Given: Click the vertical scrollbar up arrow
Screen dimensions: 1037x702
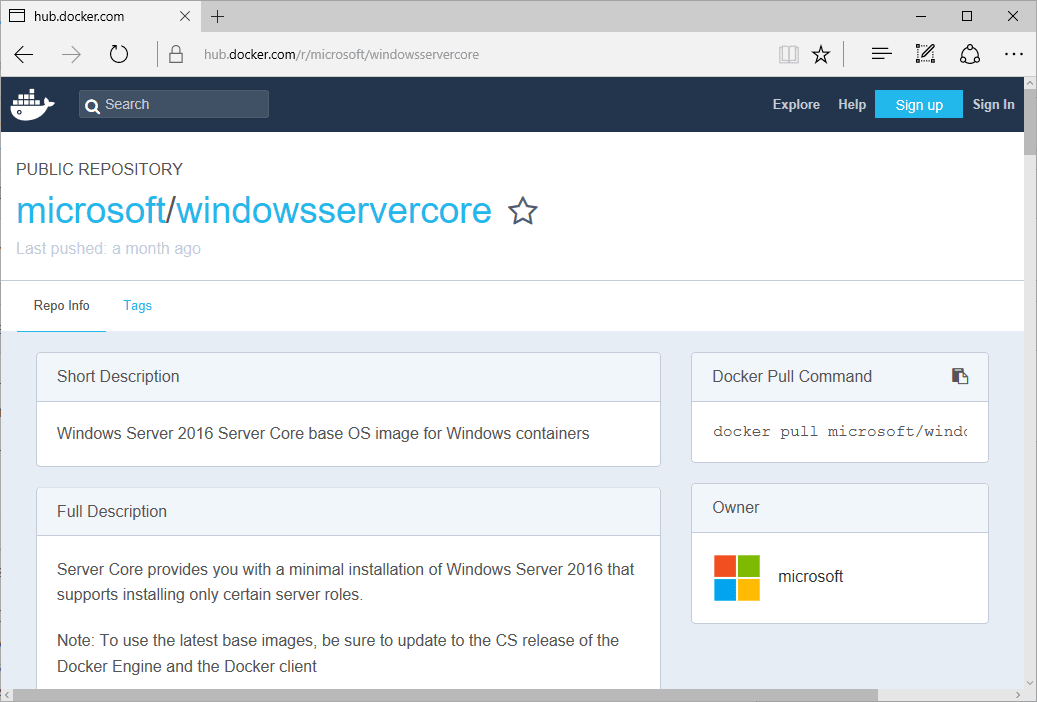Looking at the screenshot, I should [x=1030, y=84].
